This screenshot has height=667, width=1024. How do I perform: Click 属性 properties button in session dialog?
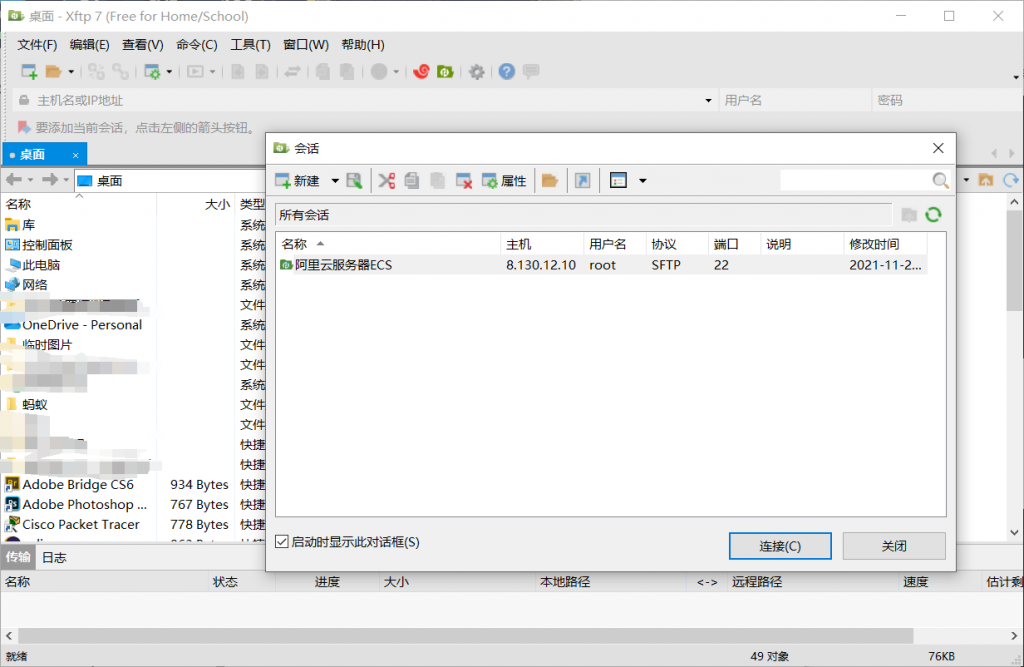coord(504,181)
